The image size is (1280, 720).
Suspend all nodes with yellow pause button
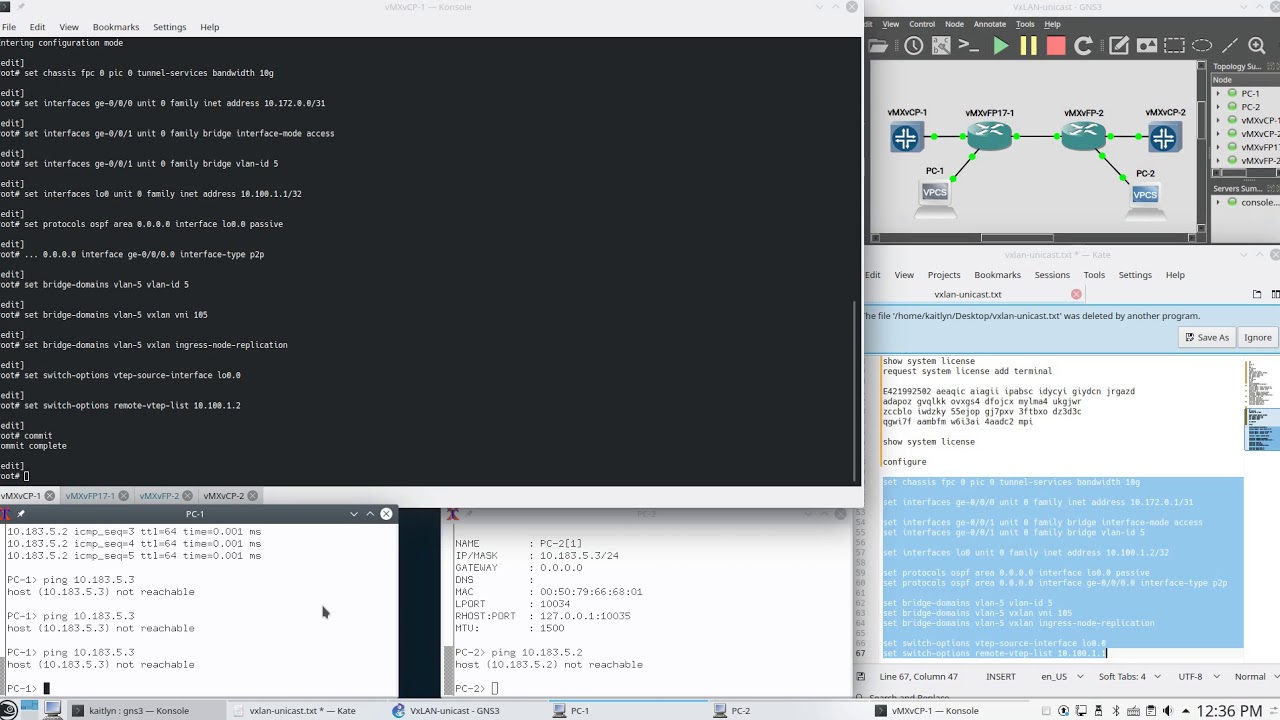tap(1028, 46)
